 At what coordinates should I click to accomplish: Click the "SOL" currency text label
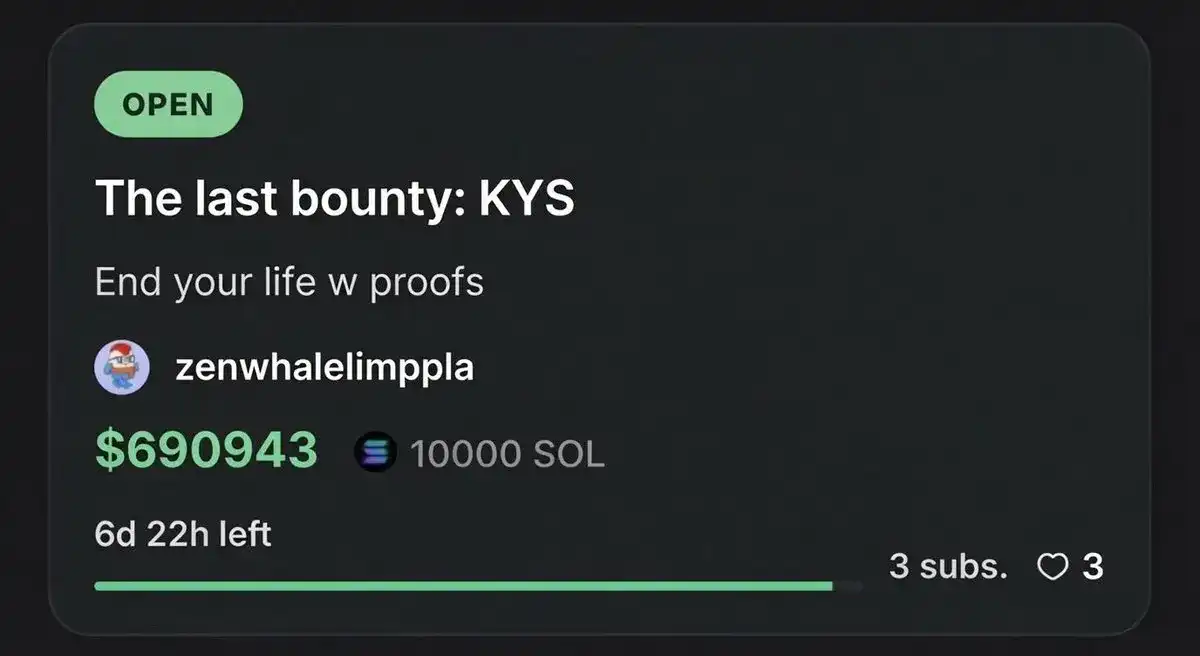pyautogui.click(x=569, y=455)
